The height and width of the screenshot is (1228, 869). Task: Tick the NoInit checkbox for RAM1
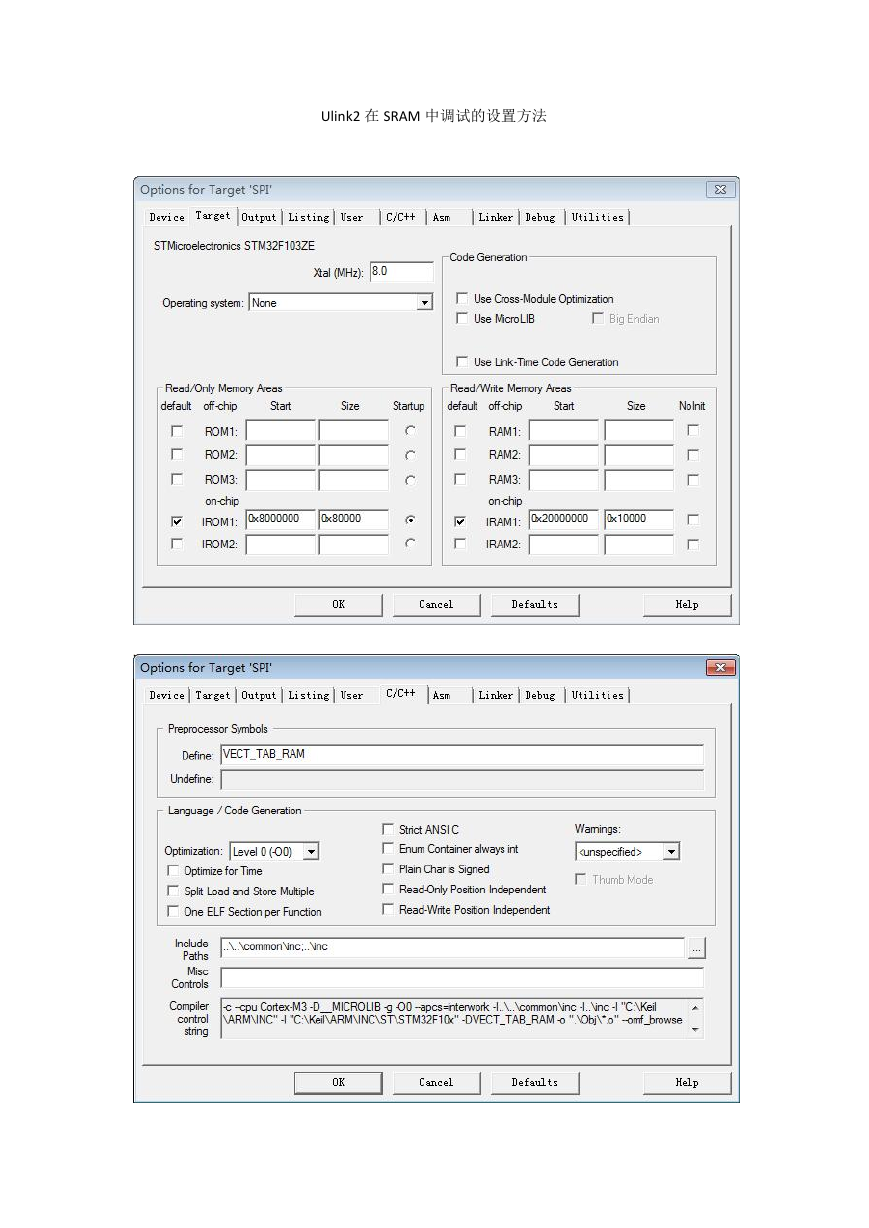693,430
